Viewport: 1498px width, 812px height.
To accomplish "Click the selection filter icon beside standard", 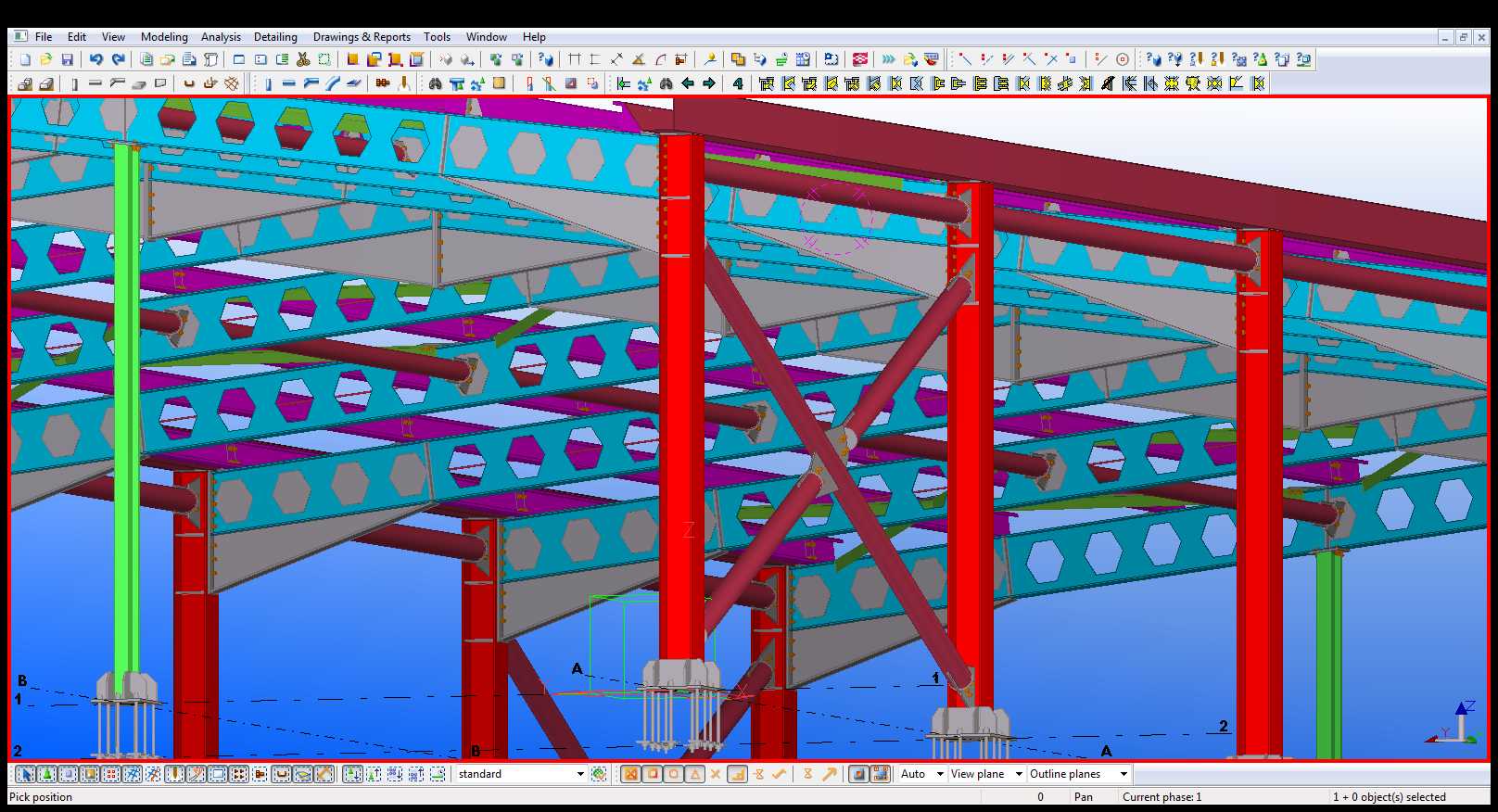I will click(x=599, y=774).
